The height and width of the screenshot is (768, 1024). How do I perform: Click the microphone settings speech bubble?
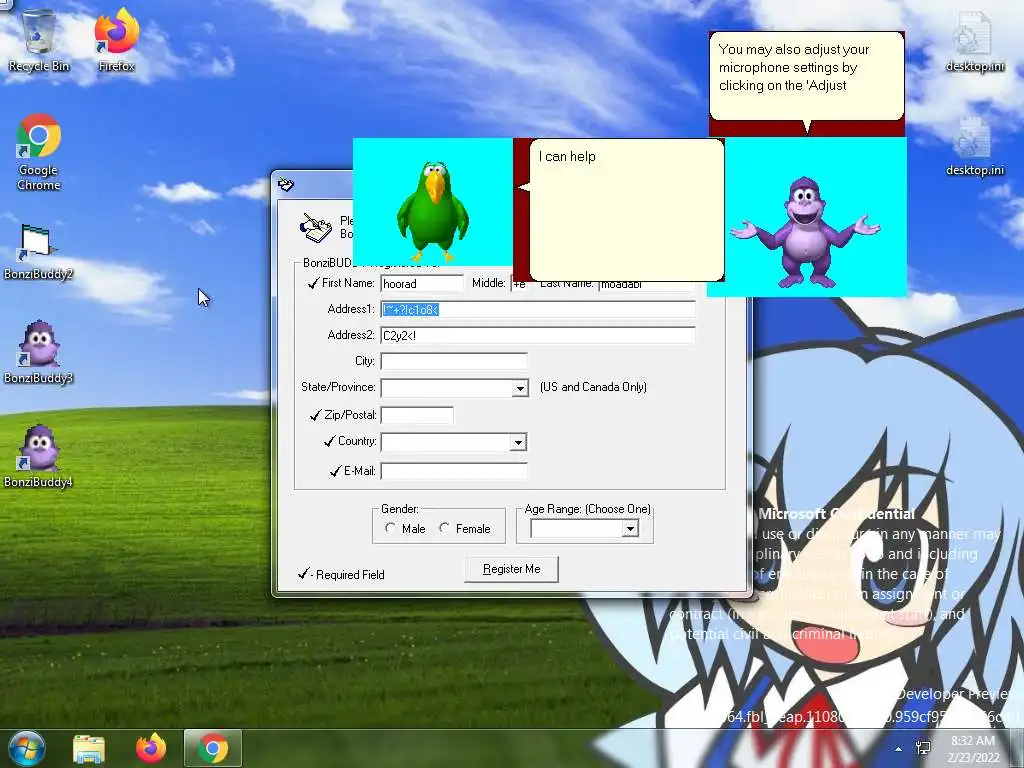(807, 76)
